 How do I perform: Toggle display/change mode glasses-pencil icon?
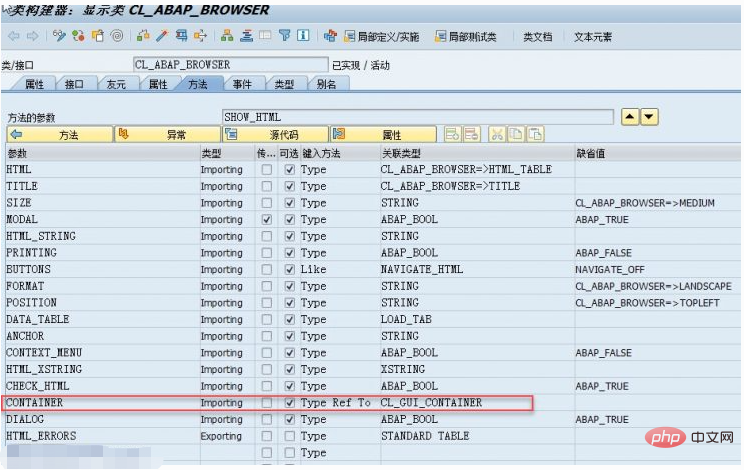click(x=59, y=36)
